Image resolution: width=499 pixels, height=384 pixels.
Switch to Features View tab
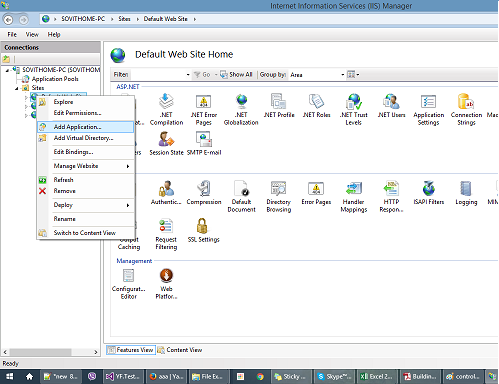pos(131,350)
